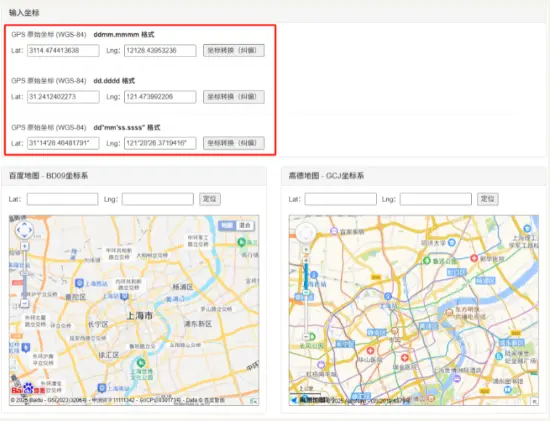
Task: Click the 普陀区 label on Baidu map
Action: (76, 298)
